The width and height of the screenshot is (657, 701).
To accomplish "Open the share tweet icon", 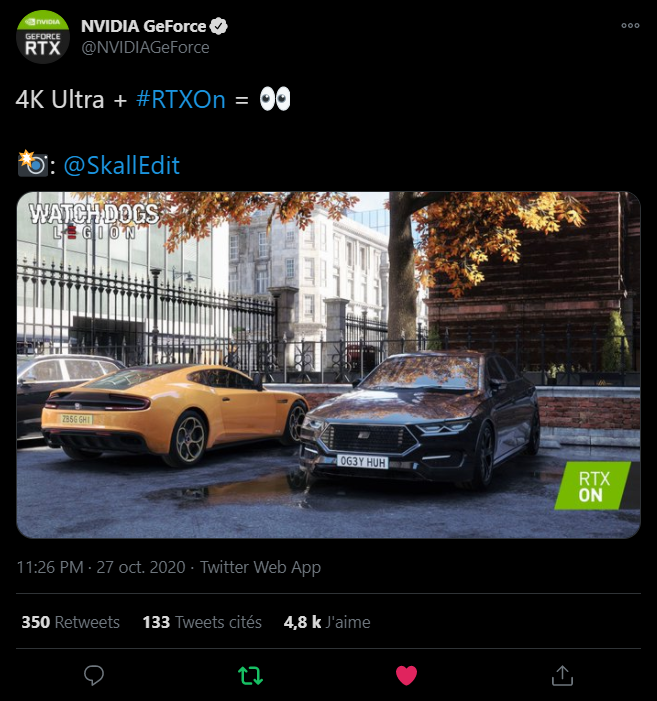I will [x=562, y=675].
